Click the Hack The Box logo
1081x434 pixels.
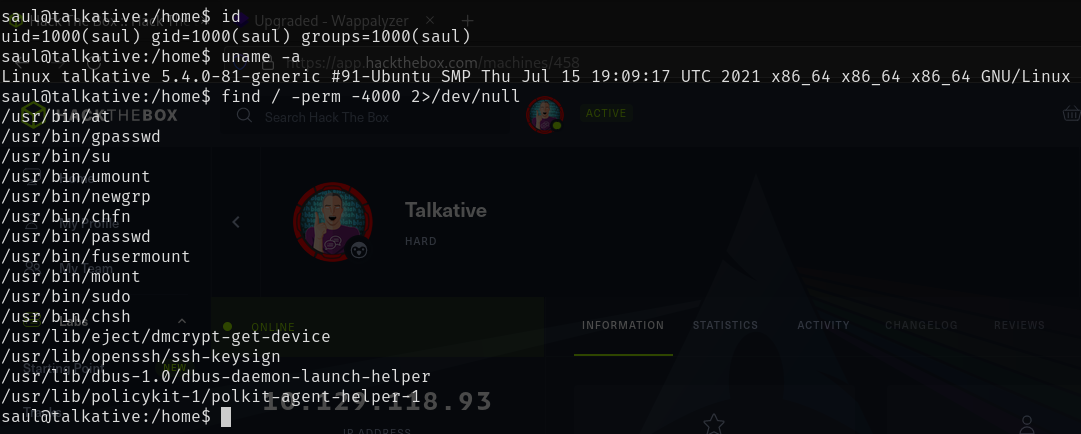100,115
